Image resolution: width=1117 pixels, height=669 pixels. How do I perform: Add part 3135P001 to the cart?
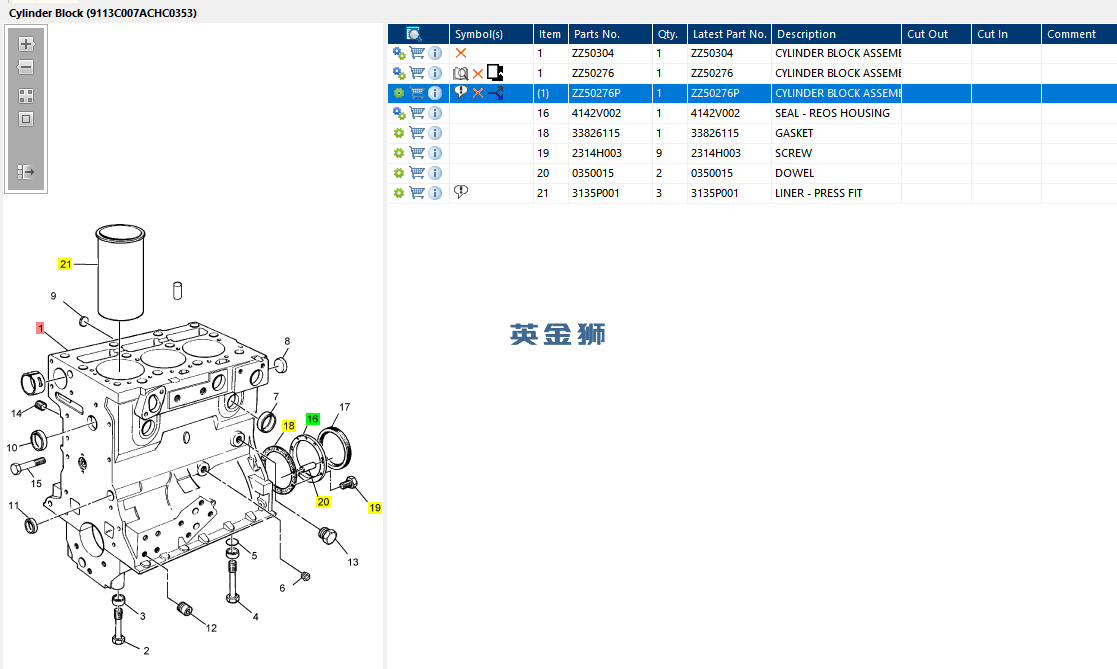click(417, 192)
